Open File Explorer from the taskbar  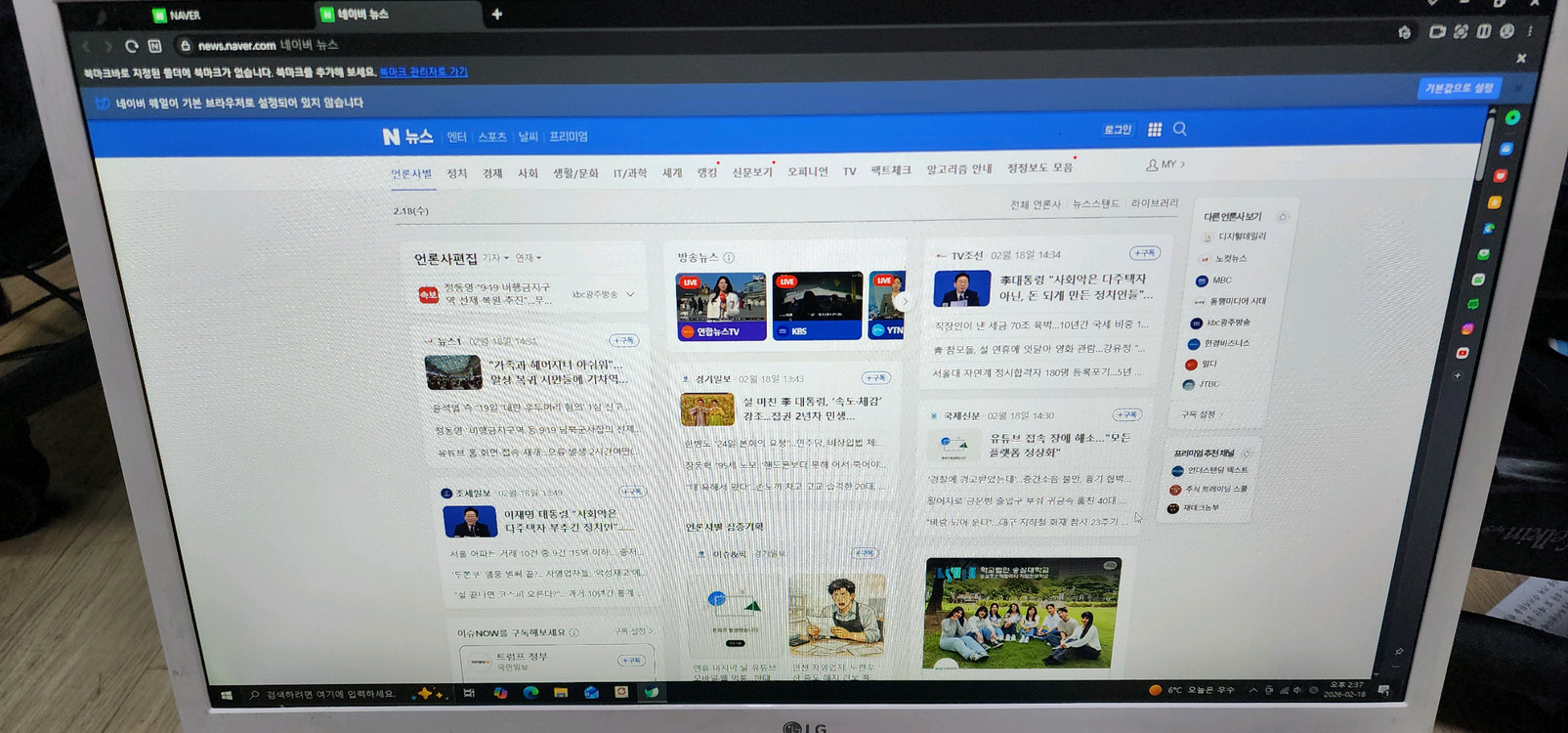click(561, 693)
